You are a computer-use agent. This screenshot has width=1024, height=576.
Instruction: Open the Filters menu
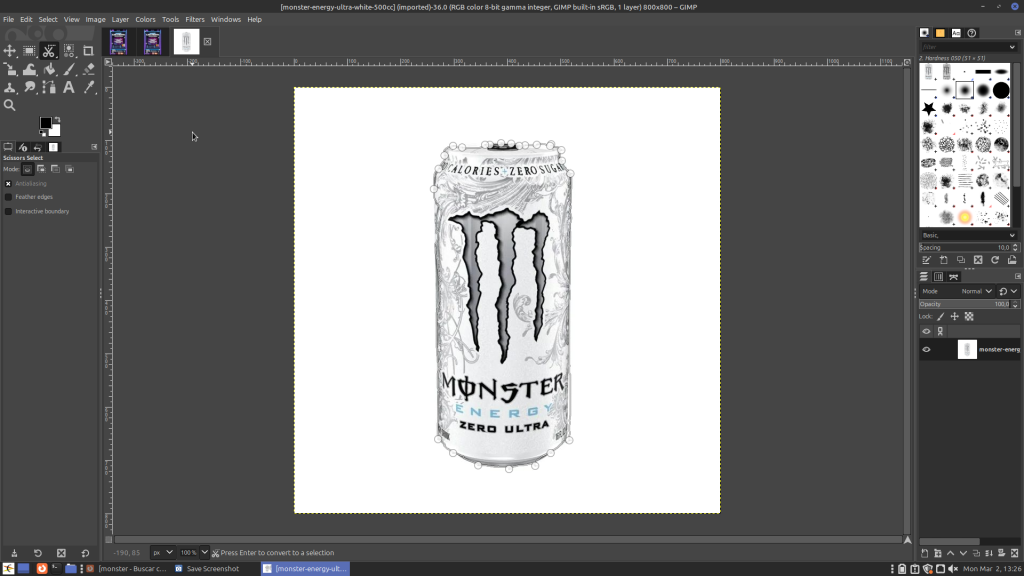pyautogui.click(x=194, y=19)
